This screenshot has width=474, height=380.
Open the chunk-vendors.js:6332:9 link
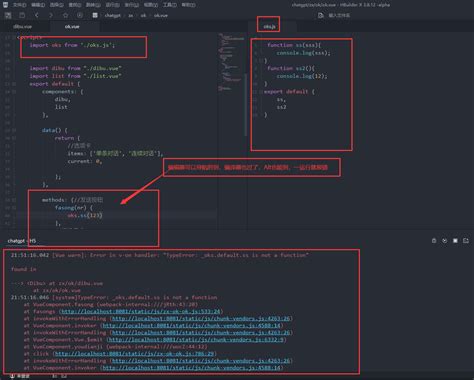tap(196, 340)
